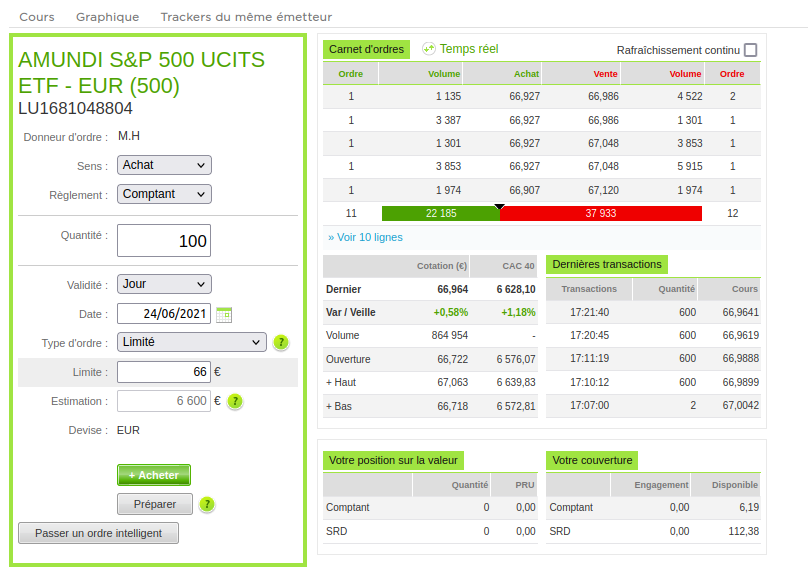Viewport: 808px width, 579px height.
Task: Select the Cours menu item
Action: [x=37, y=16]
